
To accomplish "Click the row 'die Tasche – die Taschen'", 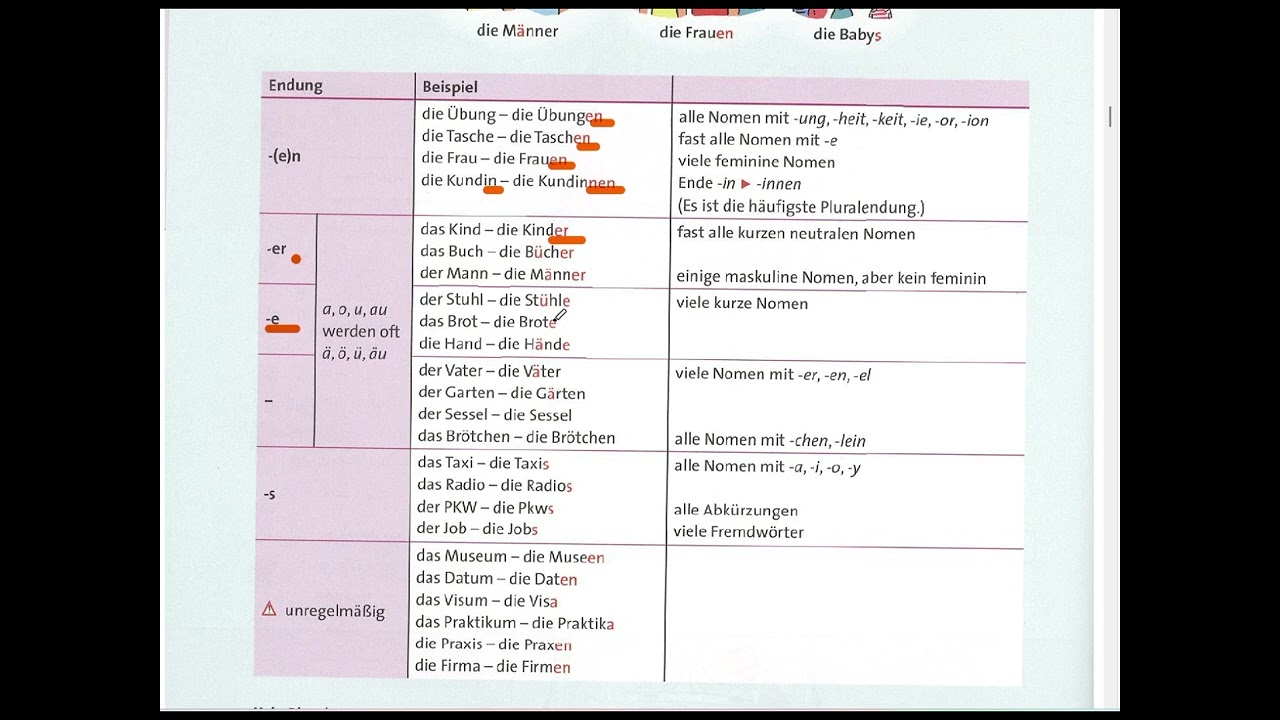I will pyautogui.click(x=506, y=137).
